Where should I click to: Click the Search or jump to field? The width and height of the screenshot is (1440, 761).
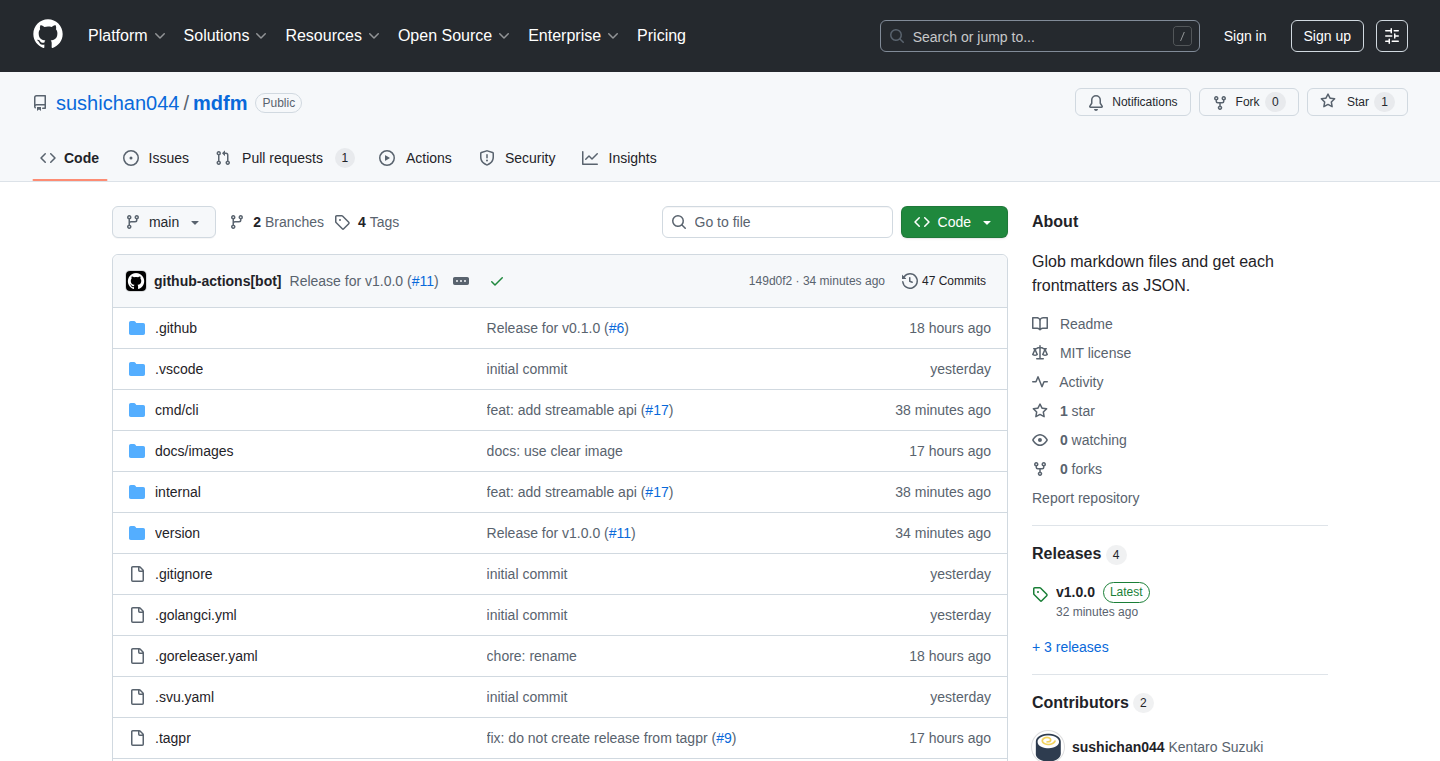click(1040, 36)
